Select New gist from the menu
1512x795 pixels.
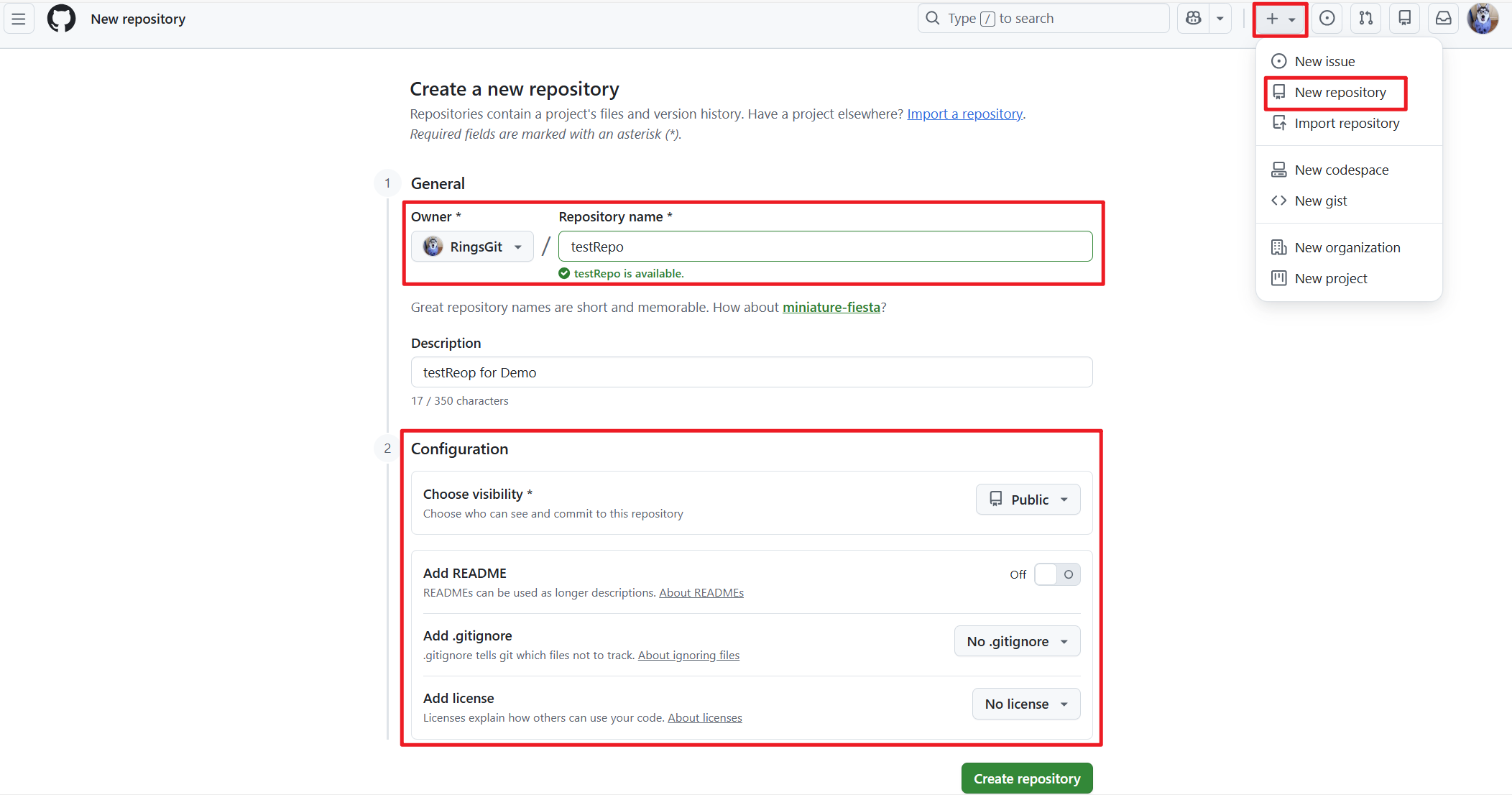(x=1320, y=201)
